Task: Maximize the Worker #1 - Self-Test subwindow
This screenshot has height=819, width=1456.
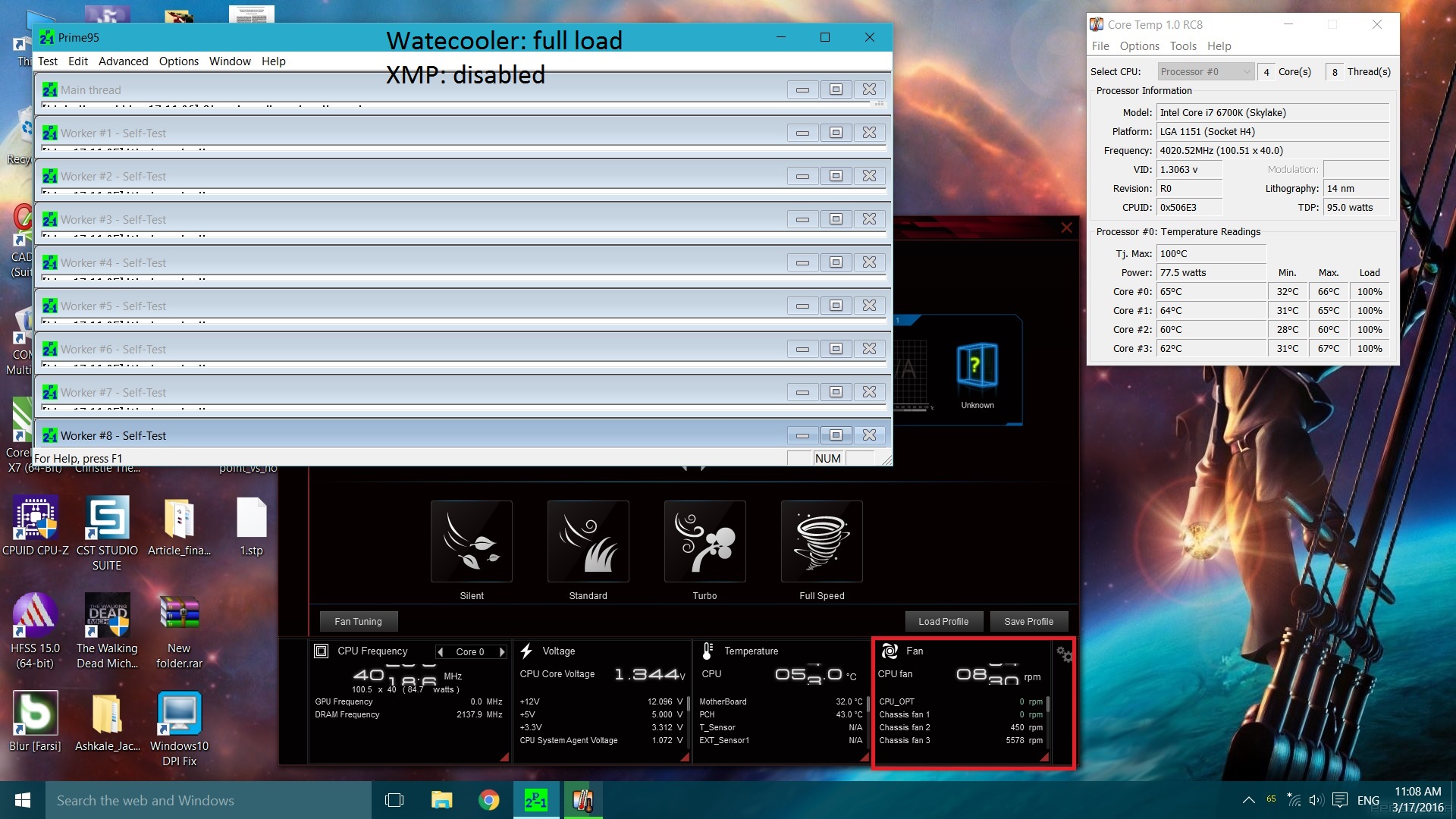Action: [836, 133]
